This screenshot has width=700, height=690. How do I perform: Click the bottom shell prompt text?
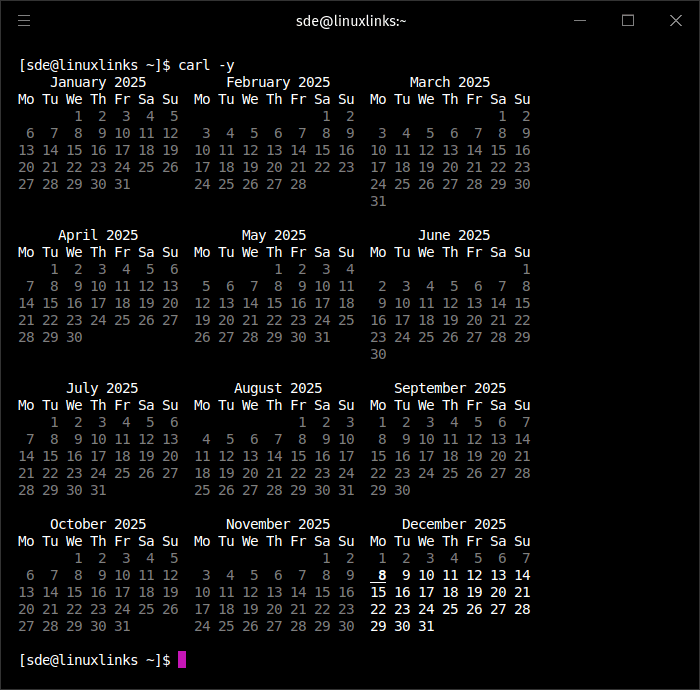[95, 659]
